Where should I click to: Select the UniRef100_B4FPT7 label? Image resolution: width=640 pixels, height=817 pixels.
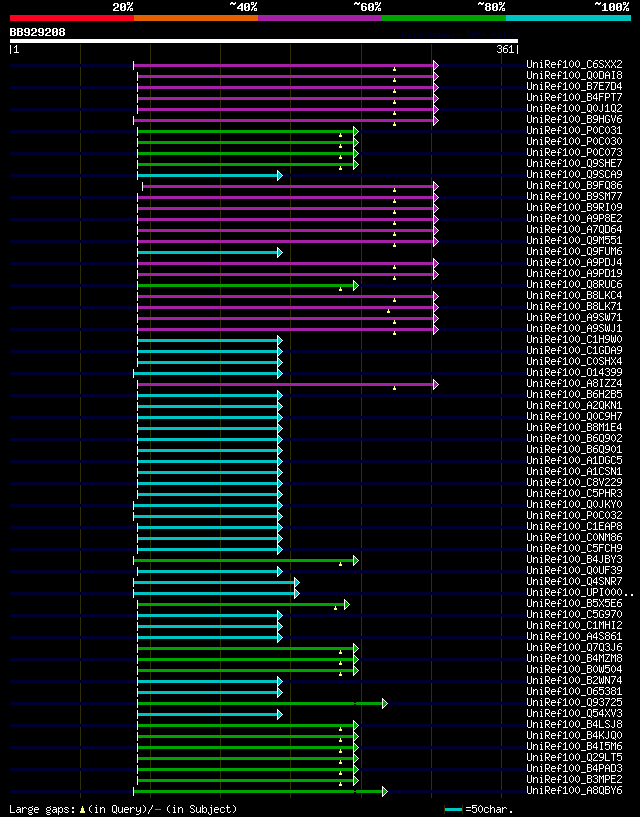pos(574,97)
